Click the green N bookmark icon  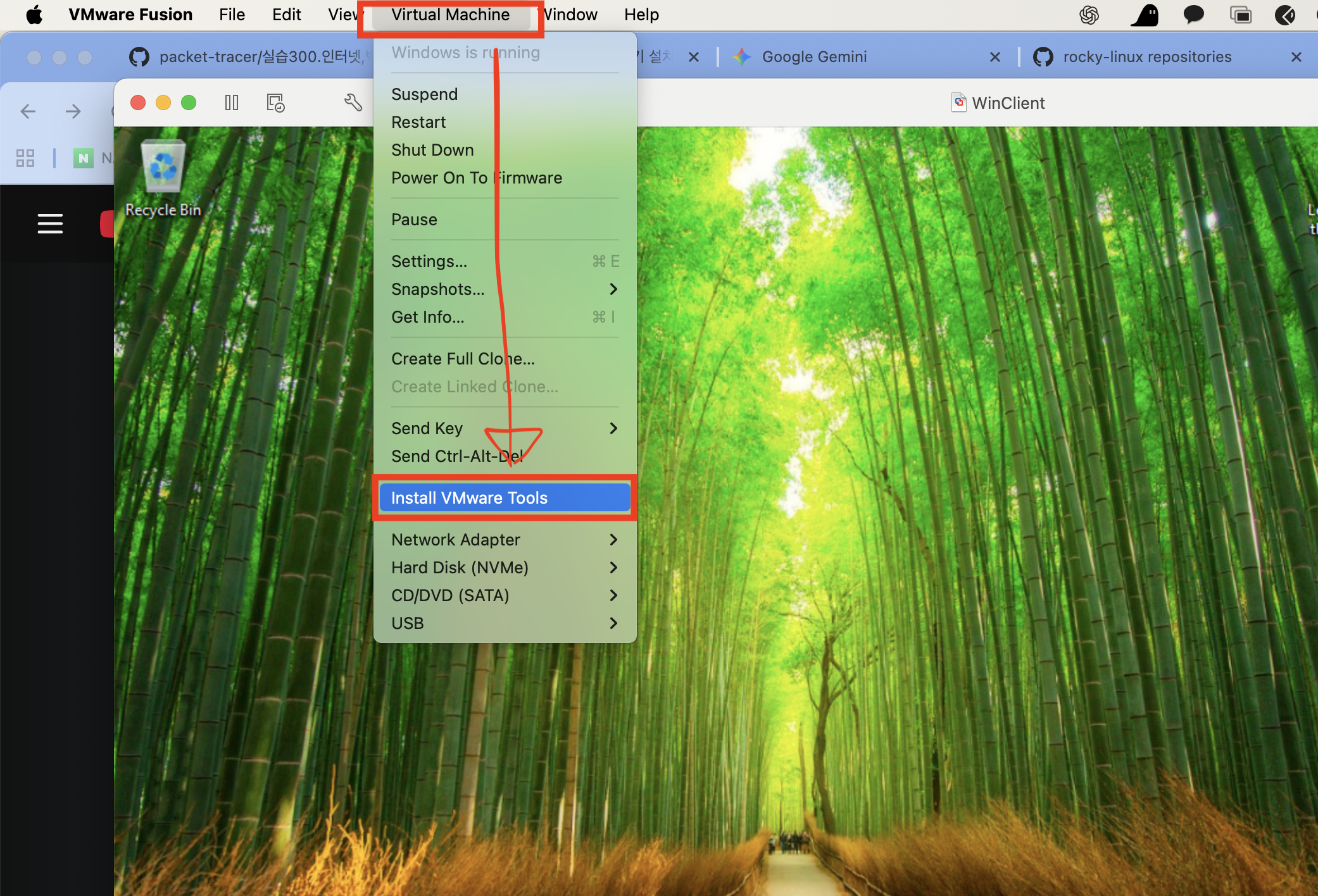83,158
